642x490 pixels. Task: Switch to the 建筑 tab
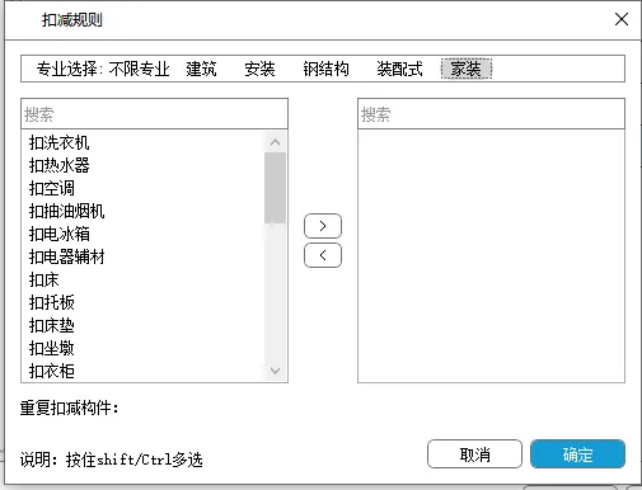tap(201, 69)
